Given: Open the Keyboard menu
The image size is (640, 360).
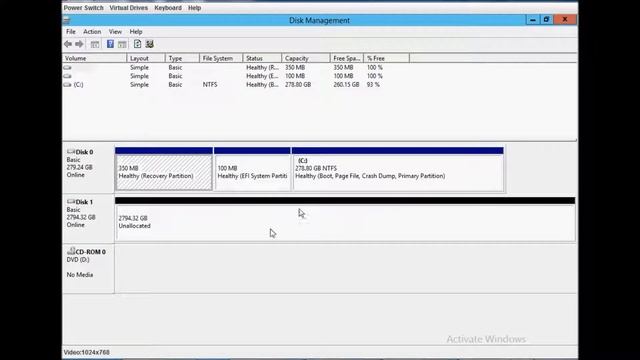Looking at the screenshot, I should pyautogui.click(x=168, y=8).
